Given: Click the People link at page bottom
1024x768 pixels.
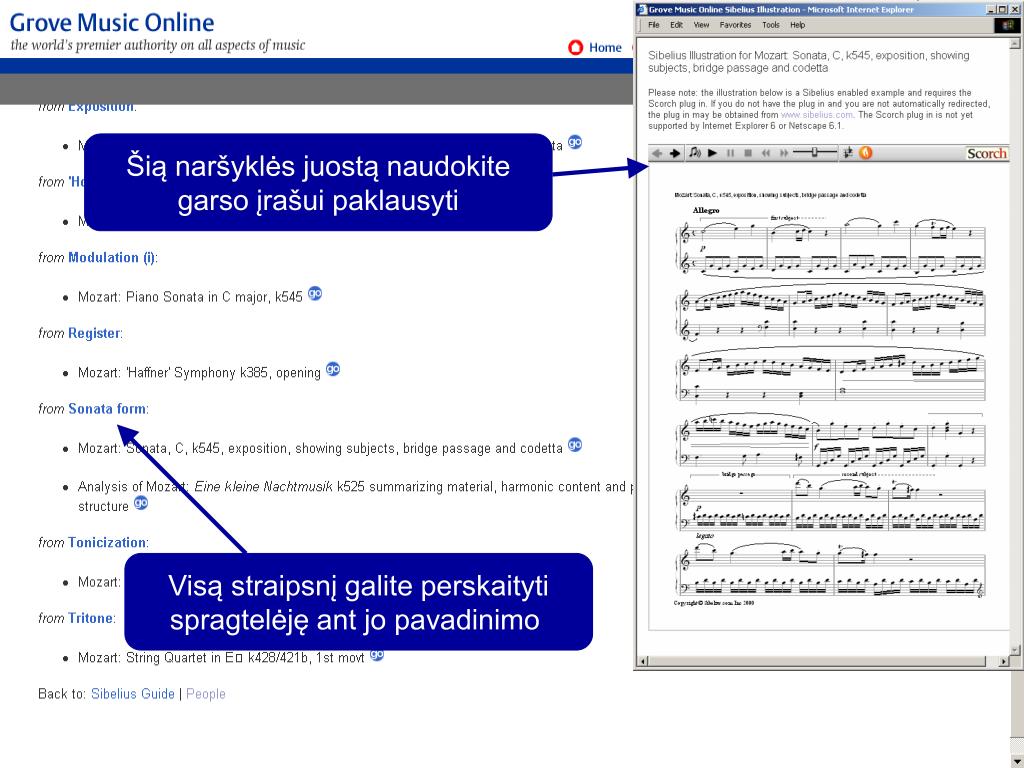Looking at the screenshot, I should tap(206, 694).
